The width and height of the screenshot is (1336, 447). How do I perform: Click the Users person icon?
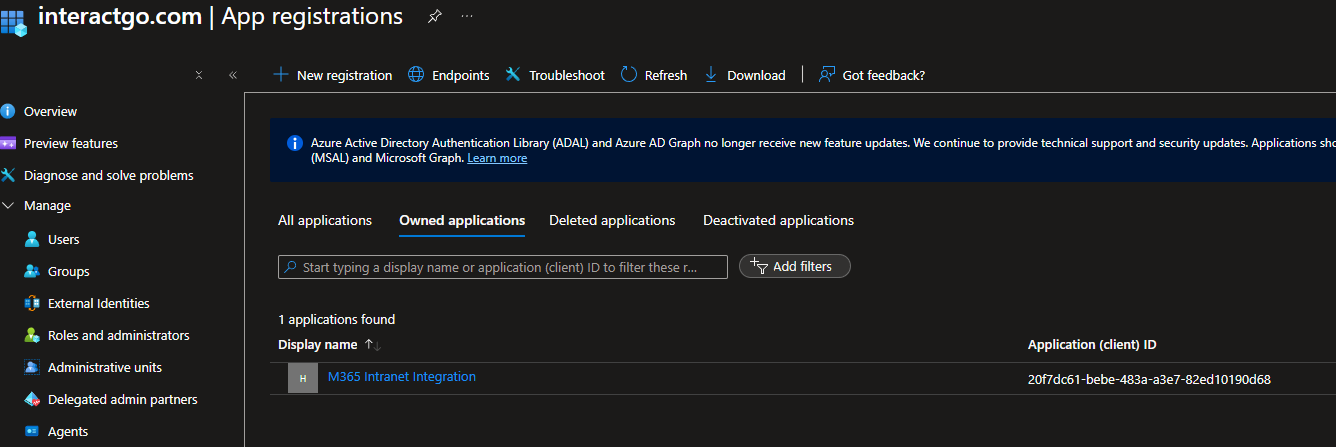[32, 239]
